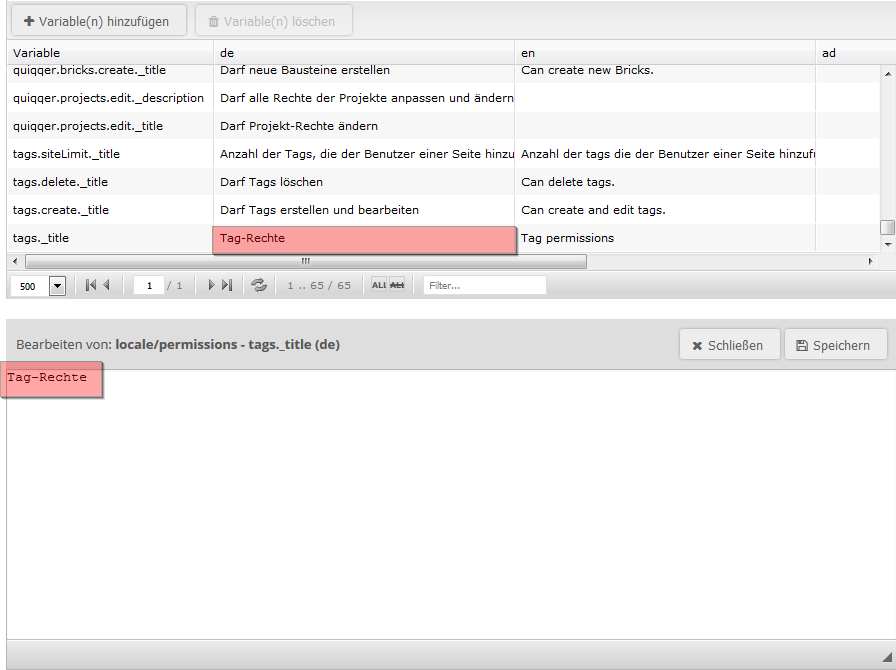Screen dimensions: 896x670
Task: Go to the next grid page
Action: coord(211,286)
